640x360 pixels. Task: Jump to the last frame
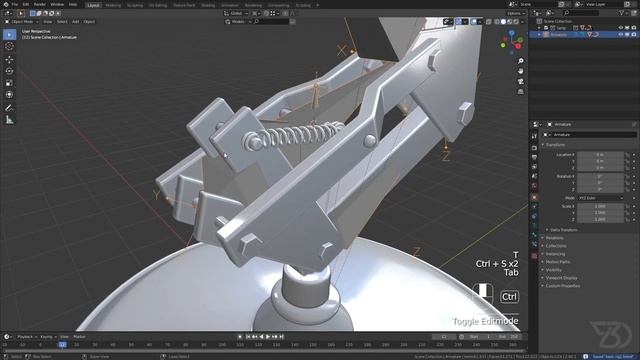pyautogui.click(x=281, y=337)
